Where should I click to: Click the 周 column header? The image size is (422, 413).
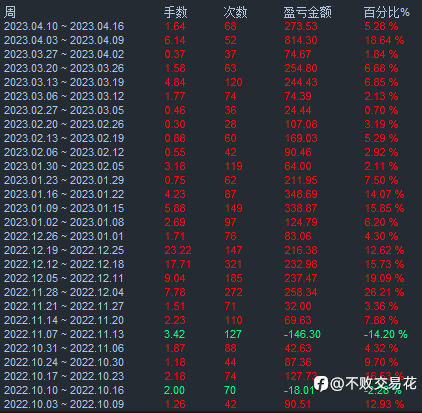pyautogui.click(x=10, y=13)
